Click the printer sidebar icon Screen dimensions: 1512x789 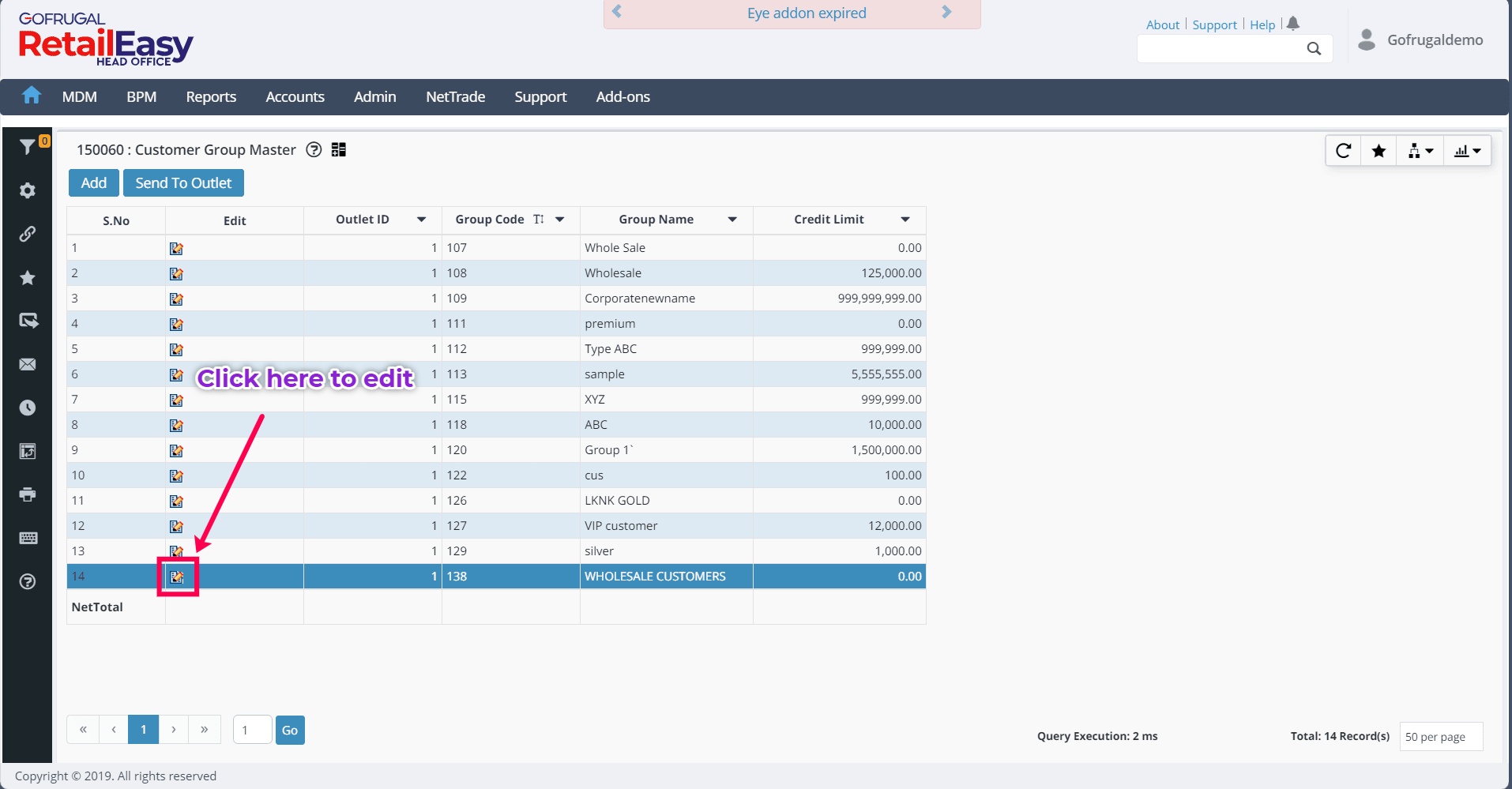28,494
